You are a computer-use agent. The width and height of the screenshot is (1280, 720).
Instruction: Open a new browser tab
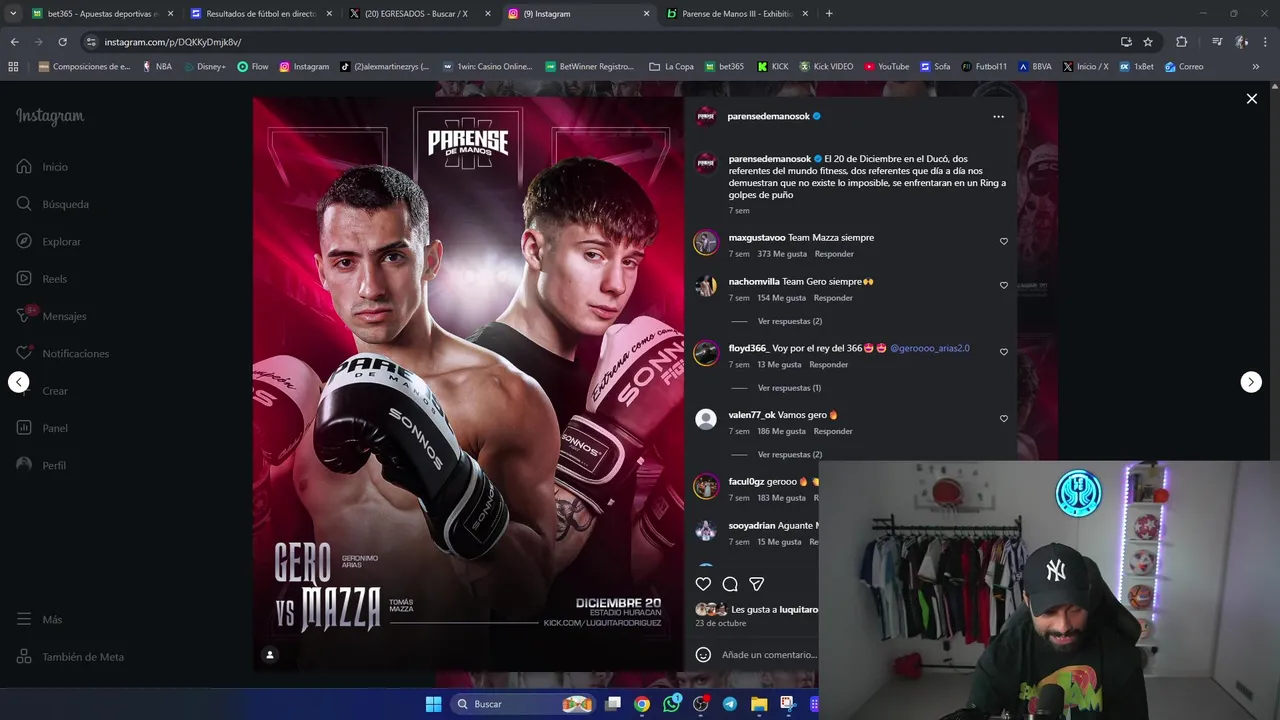tap(829, 14)
